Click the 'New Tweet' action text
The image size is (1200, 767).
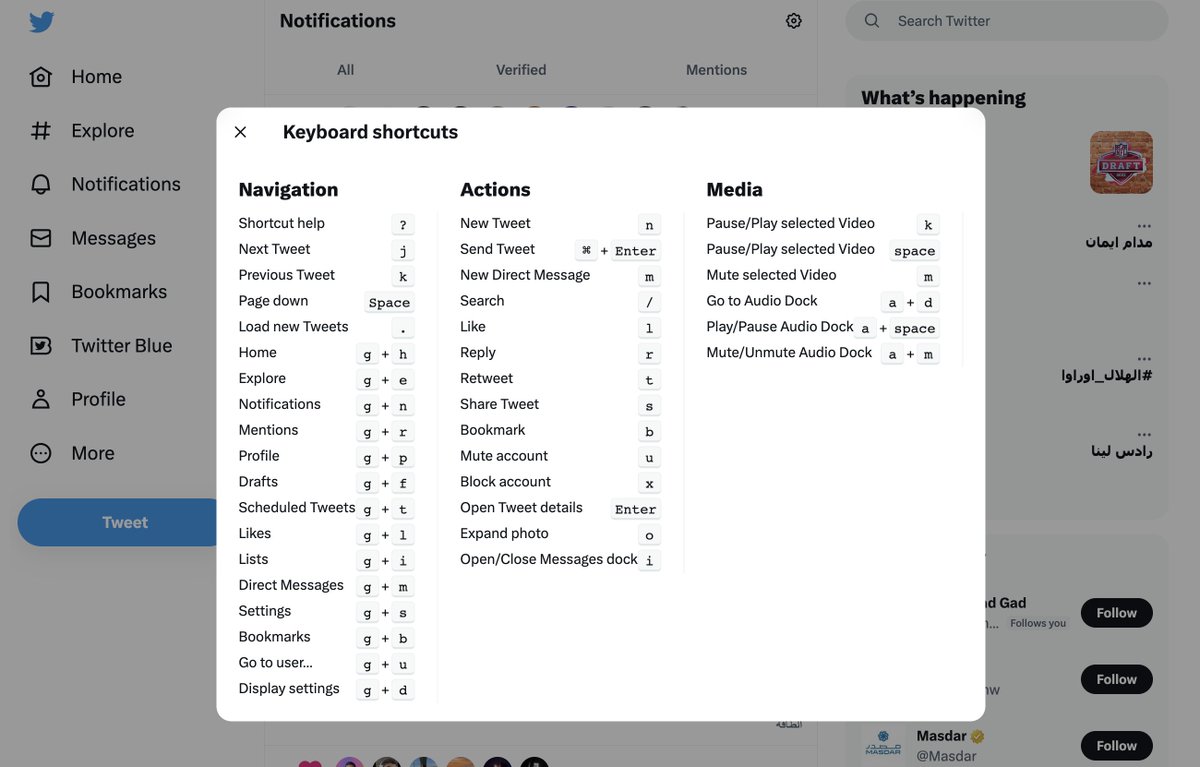click(495, 223)
